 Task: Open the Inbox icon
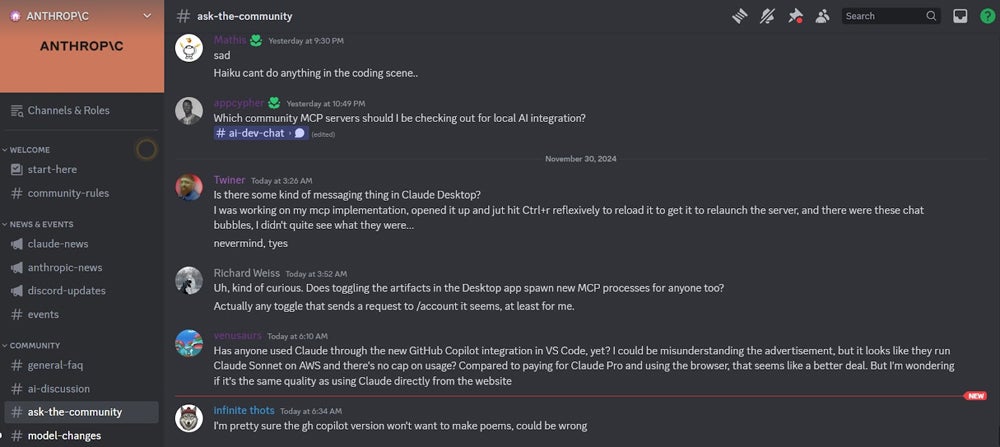click(960, 16)
